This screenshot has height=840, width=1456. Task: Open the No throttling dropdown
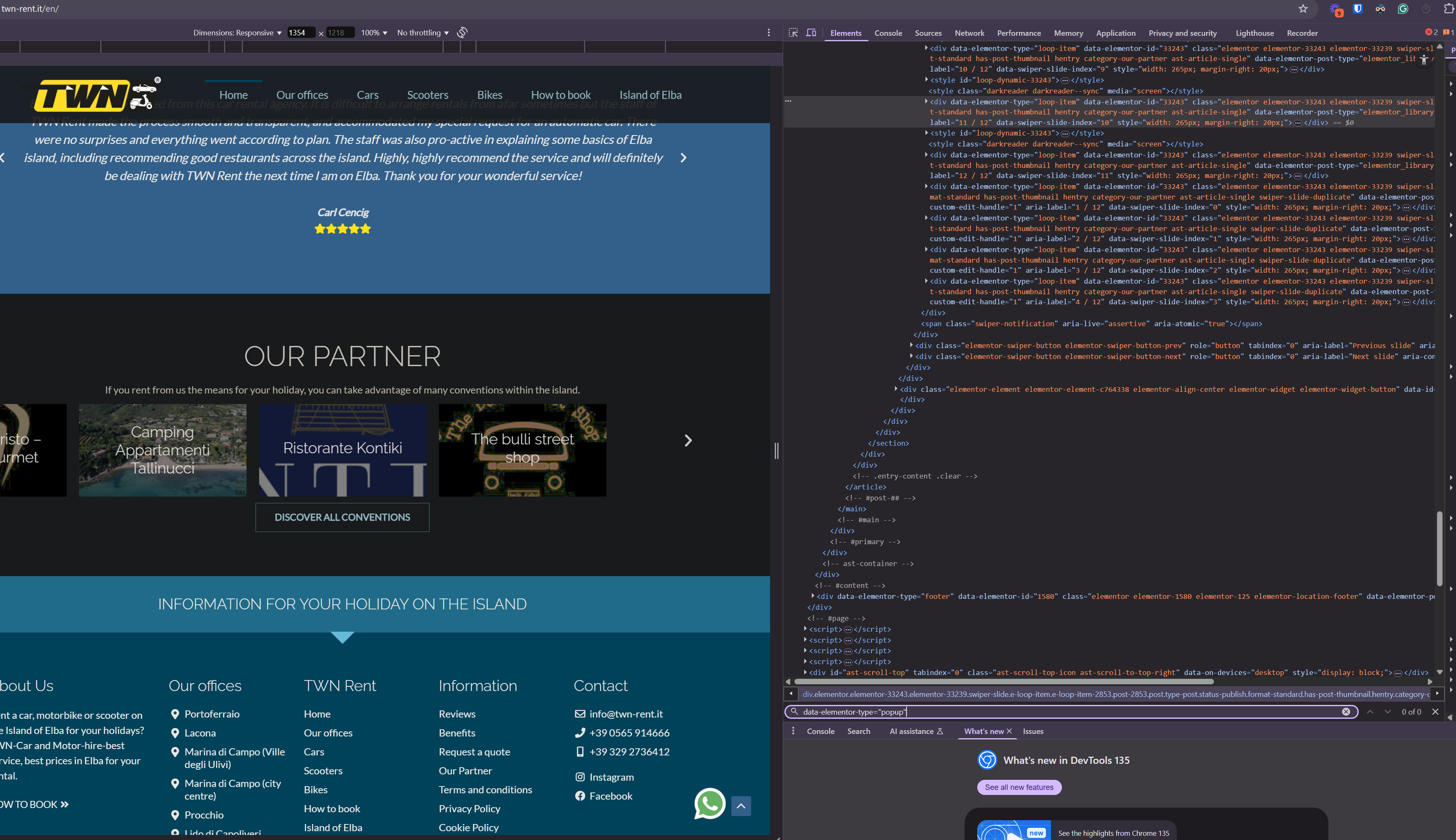[x=423, y=33]
